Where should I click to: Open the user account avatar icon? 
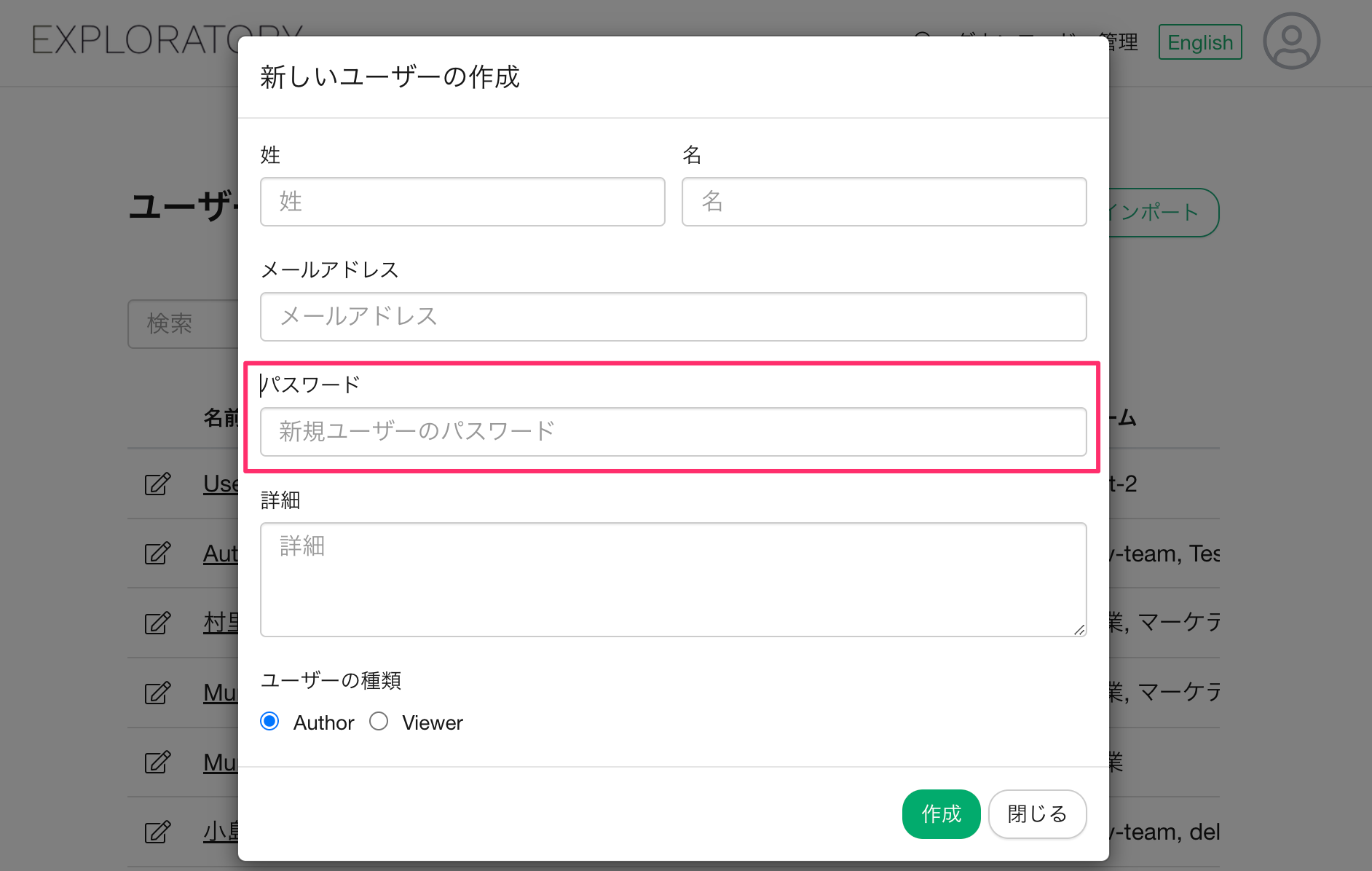1291,41
